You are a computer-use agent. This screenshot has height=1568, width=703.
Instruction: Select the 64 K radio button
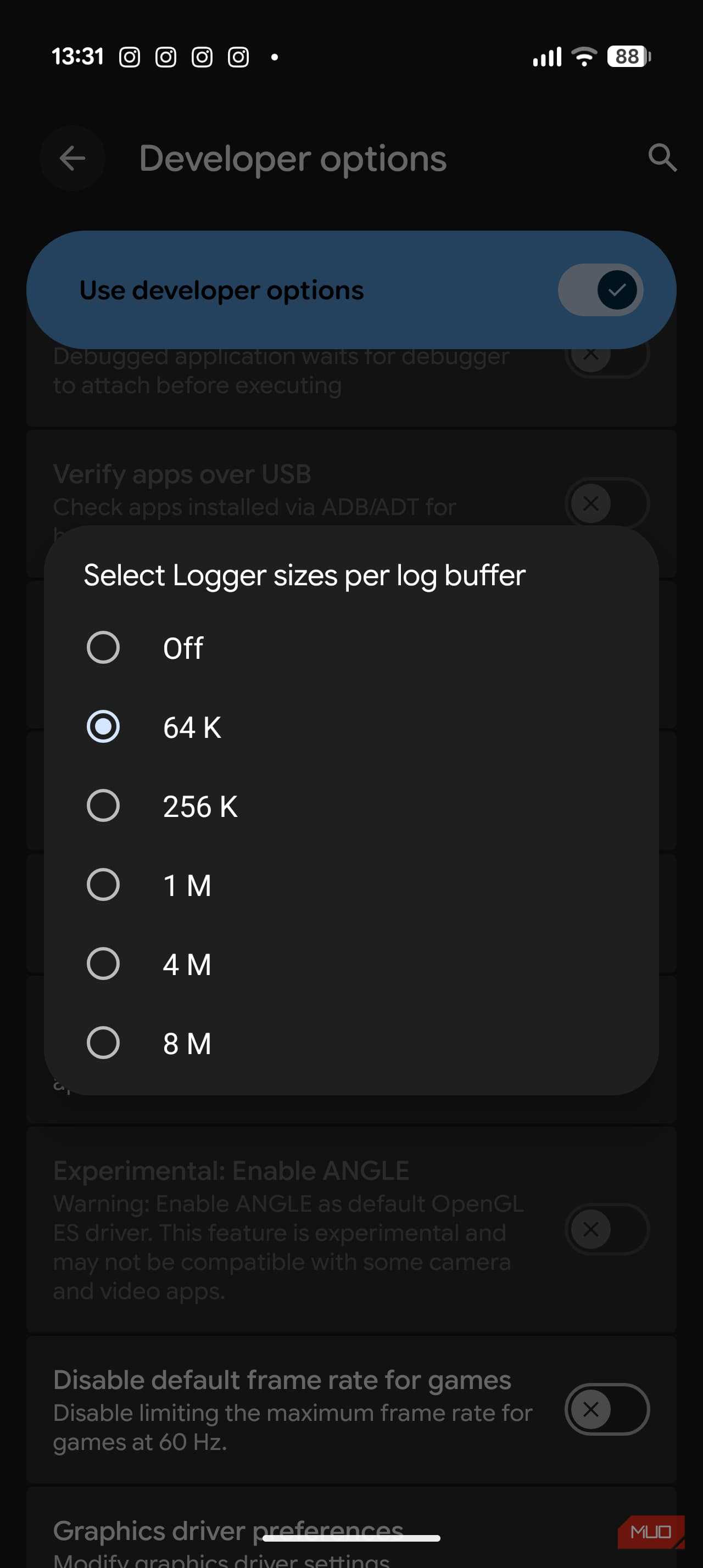point(103,727)
